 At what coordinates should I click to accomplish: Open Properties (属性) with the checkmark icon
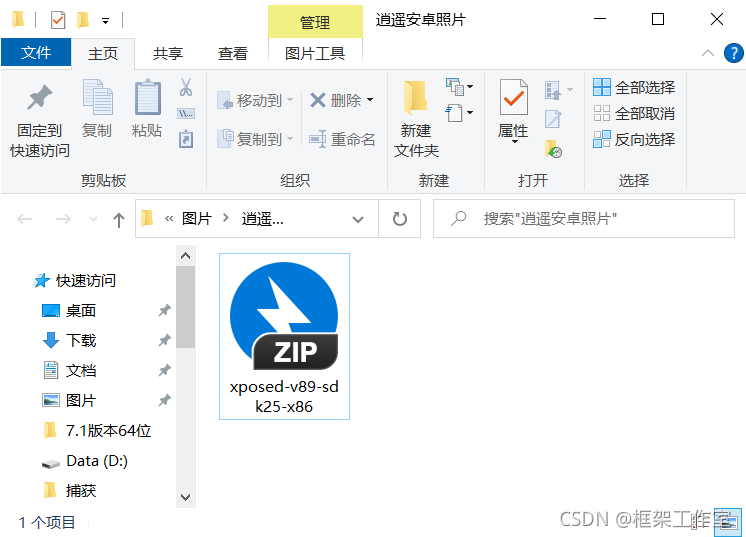coord(513,112)
